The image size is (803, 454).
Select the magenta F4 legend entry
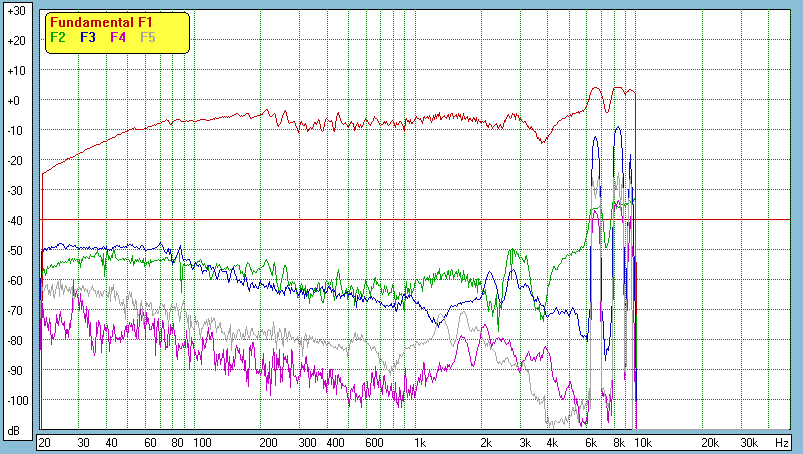[118, 37]
